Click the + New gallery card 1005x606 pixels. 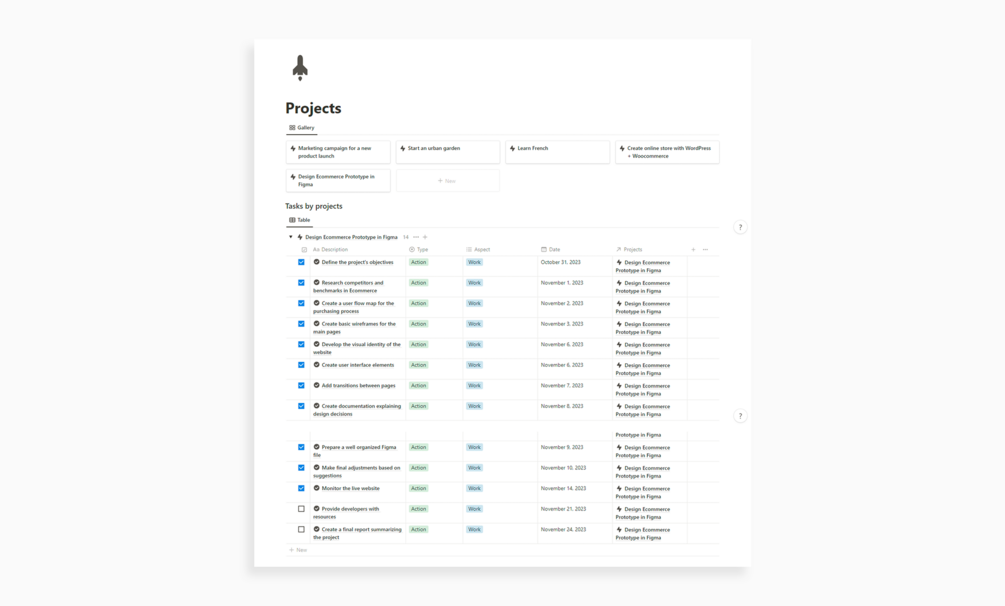[447, 180]
